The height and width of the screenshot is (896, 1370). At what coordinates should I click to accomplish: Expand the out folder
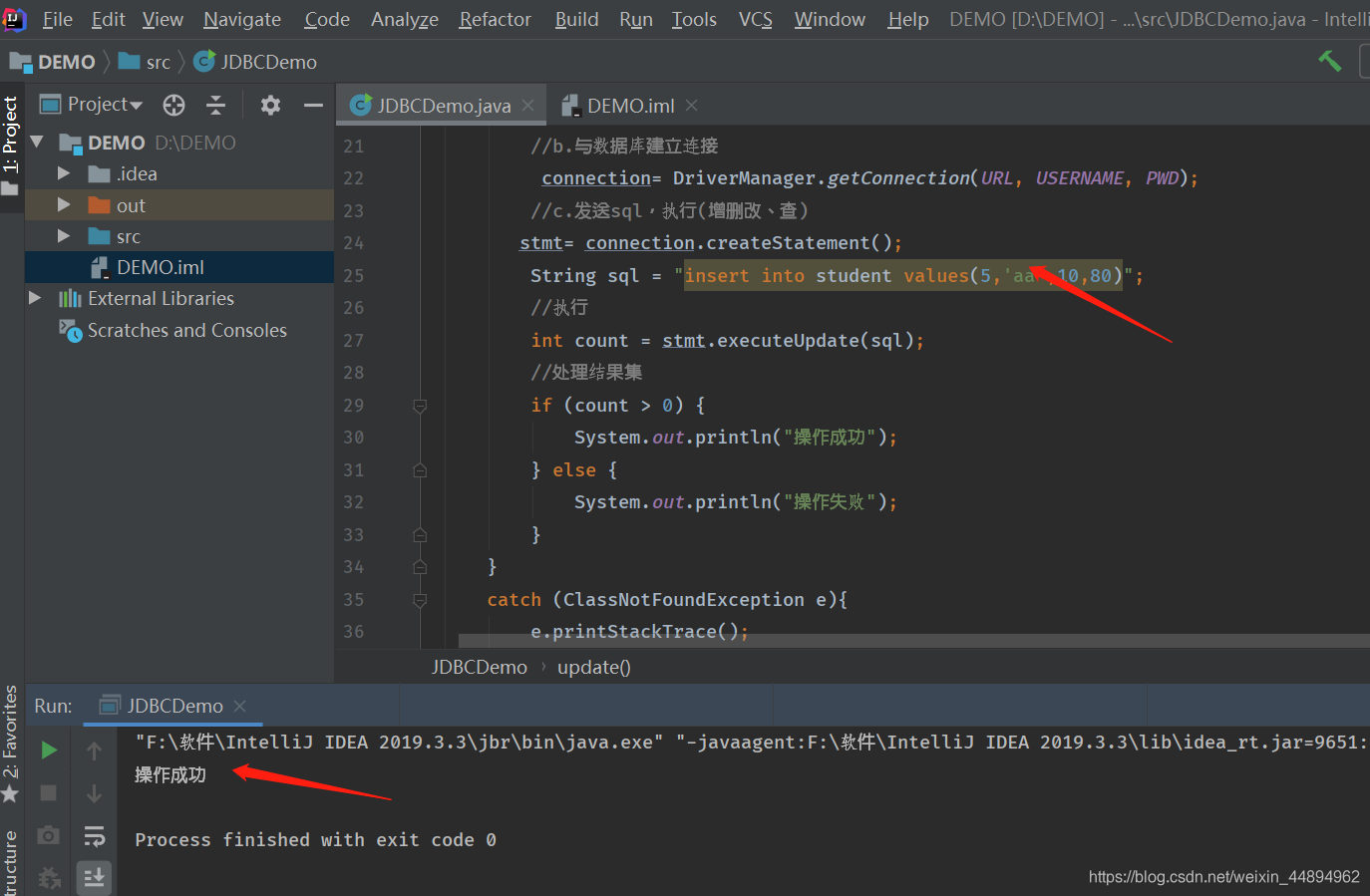point(64,204)
